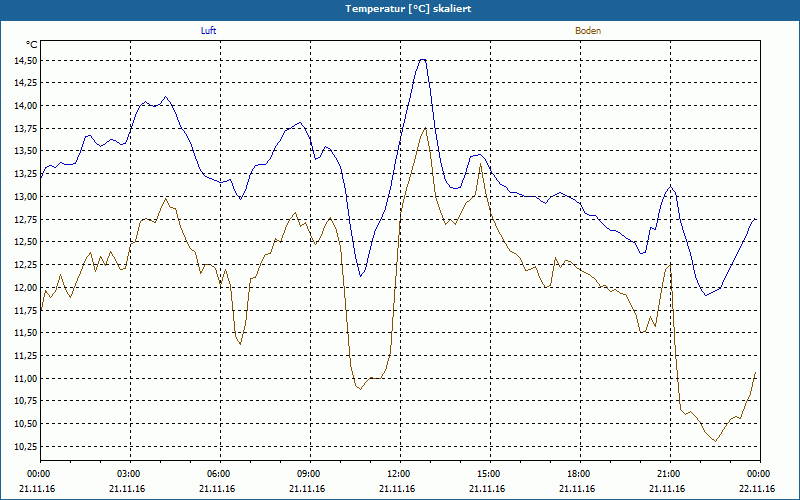Viewport: 800px width, 500px height.
Task: Click the 03:00 time axis label
Action: tap(129, 474)
